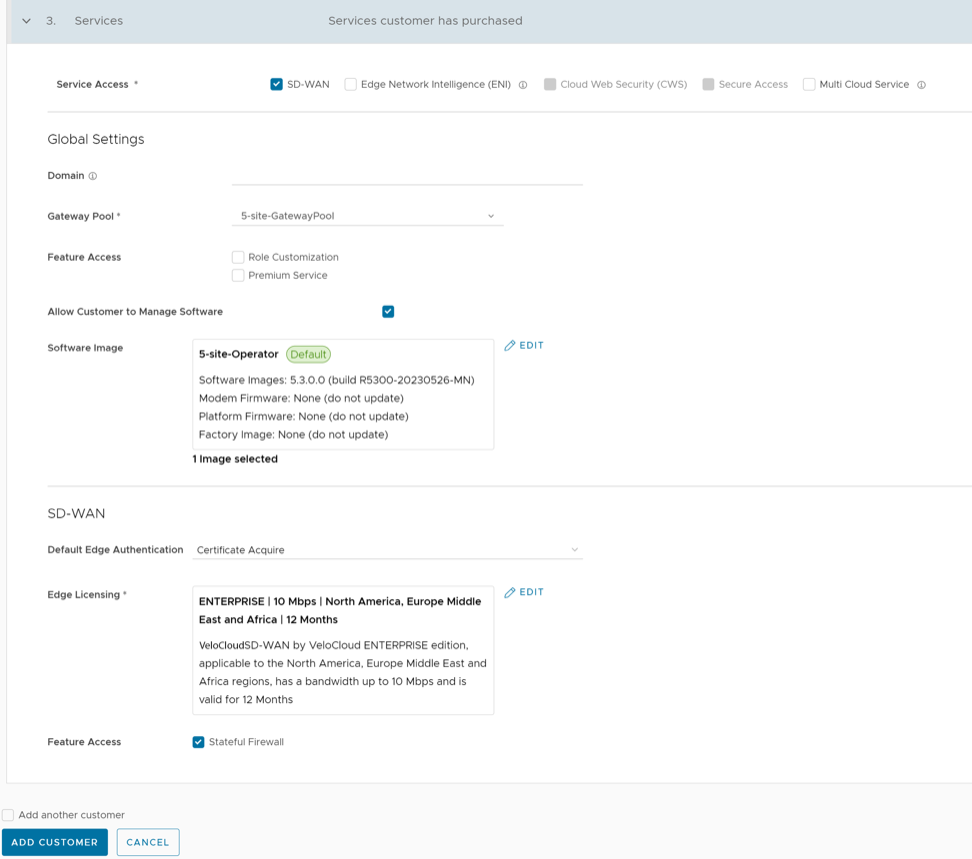Enable Edge Network Intelligence (ENI) checkbox
This screenshot has width=972, height=859.
pyautogui.click(x=351, y=84)
